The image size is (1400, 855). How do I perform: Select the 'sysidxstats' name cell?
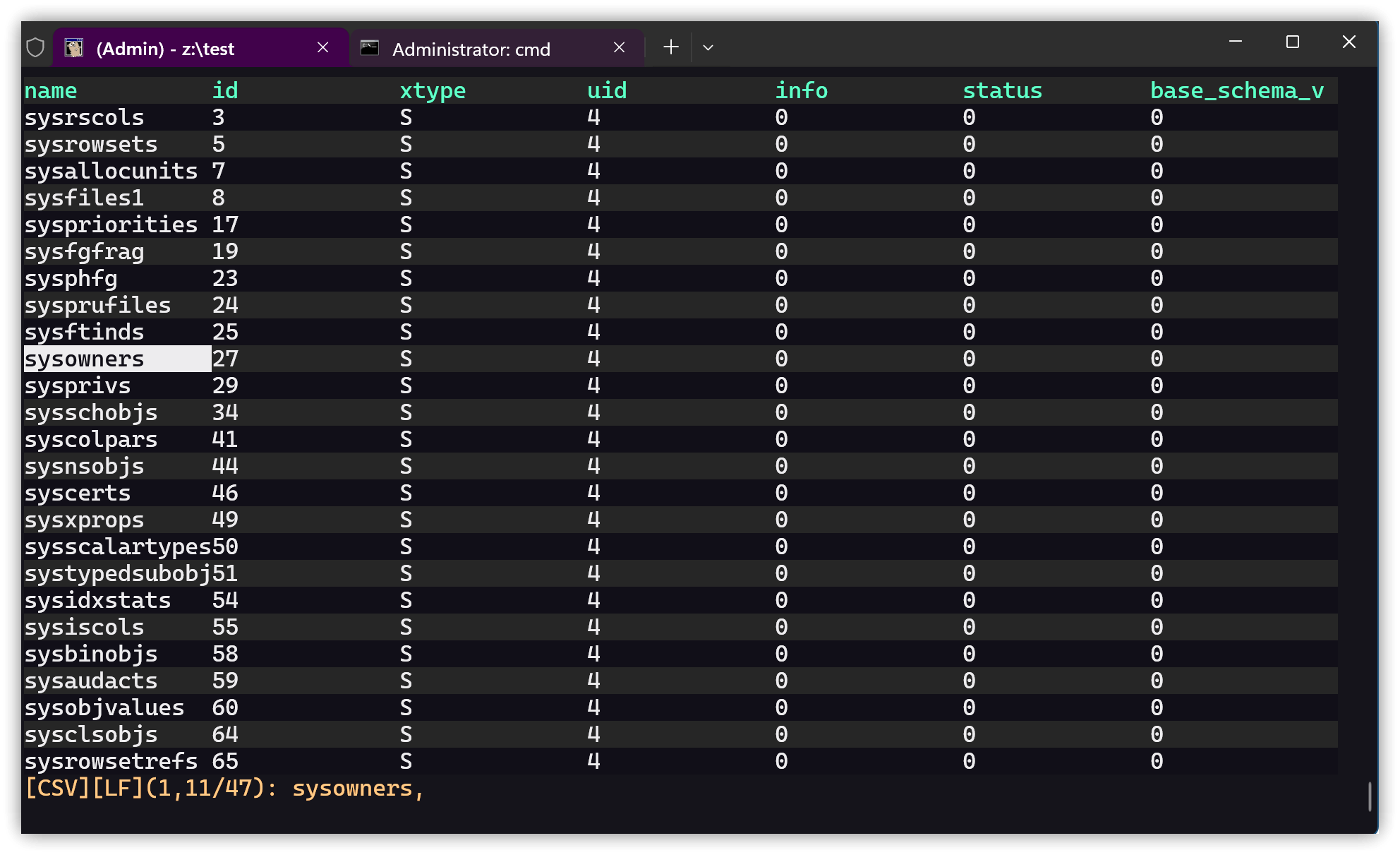click(x=97, y=600)
